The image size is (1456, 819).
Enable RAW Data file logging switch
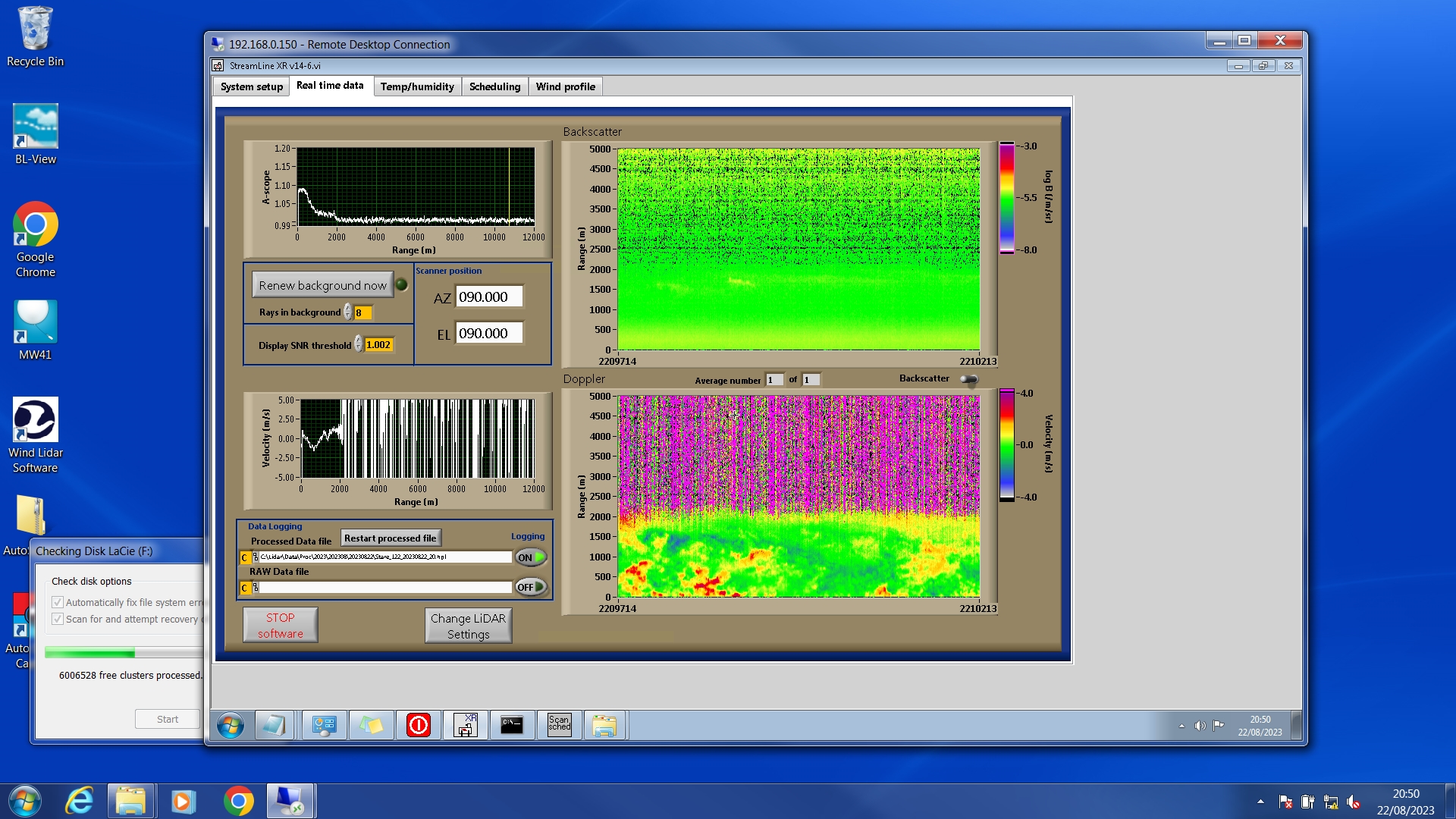point(531,587)
